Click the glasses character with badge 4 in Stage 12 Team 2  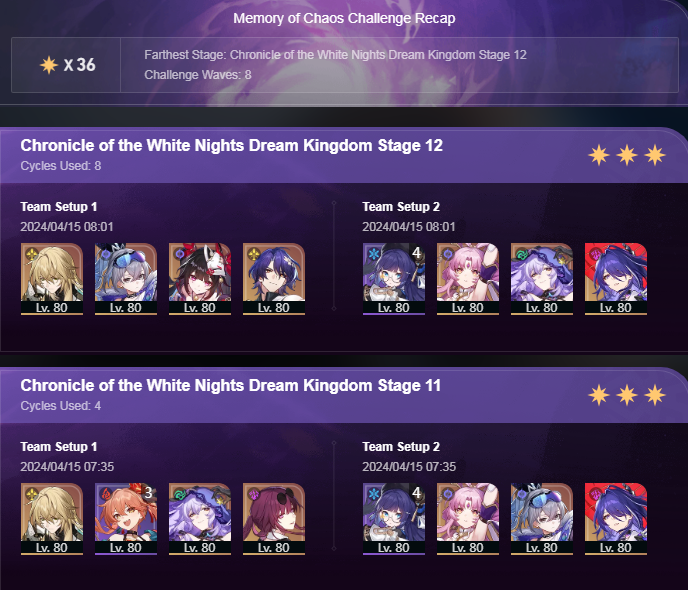click(394, 279)
